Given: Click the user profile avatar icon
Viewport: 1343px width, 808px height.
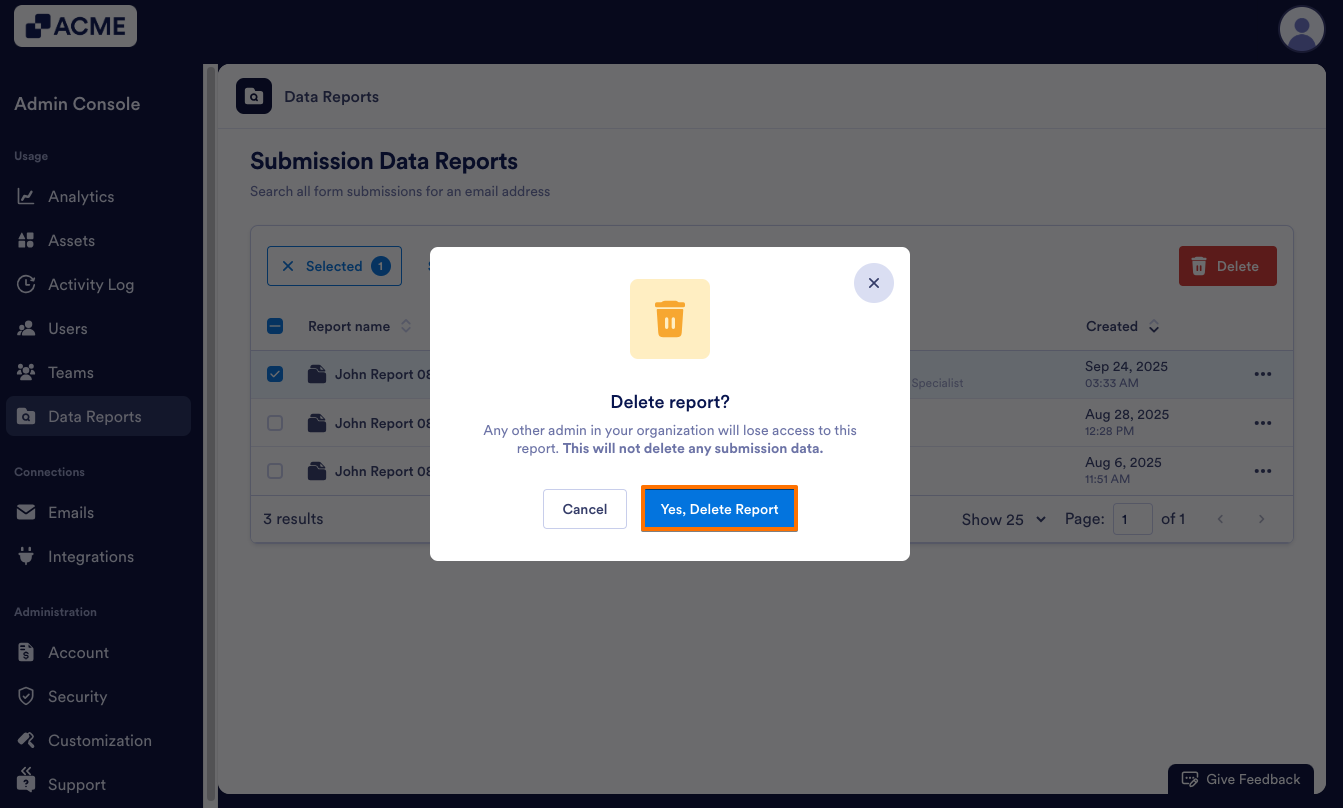Looking at the screenshot, I should tap(1301, 29).
